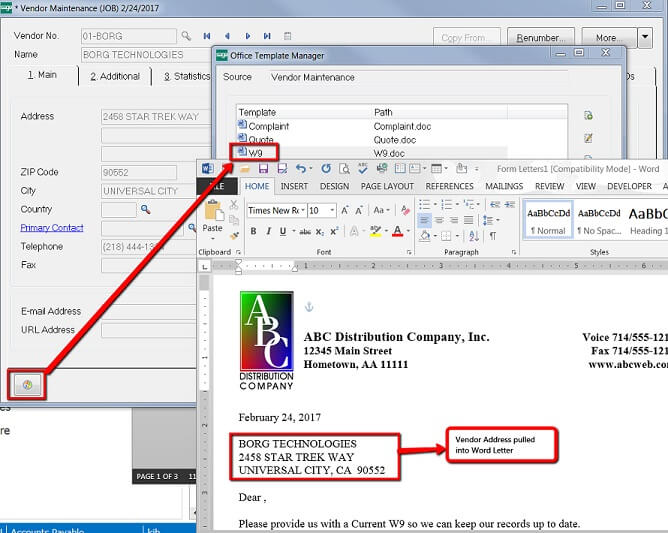Click the Renumber button
This screenshot has height=533, width=668.
[x=541, y=38]
